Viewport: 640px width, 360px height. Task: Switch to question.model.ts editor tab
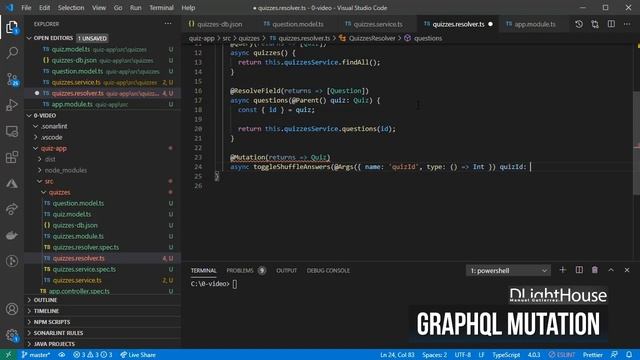pos(297,24)
